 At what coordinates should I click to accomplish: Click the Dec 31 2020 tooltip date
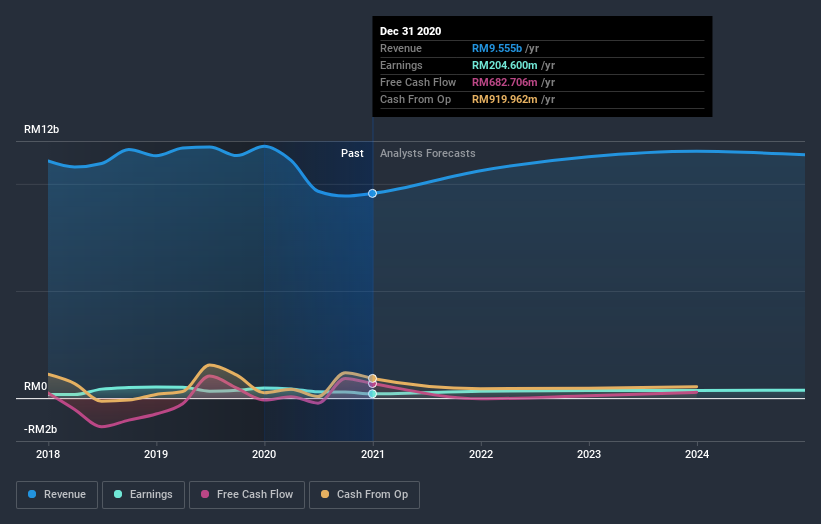410,31
